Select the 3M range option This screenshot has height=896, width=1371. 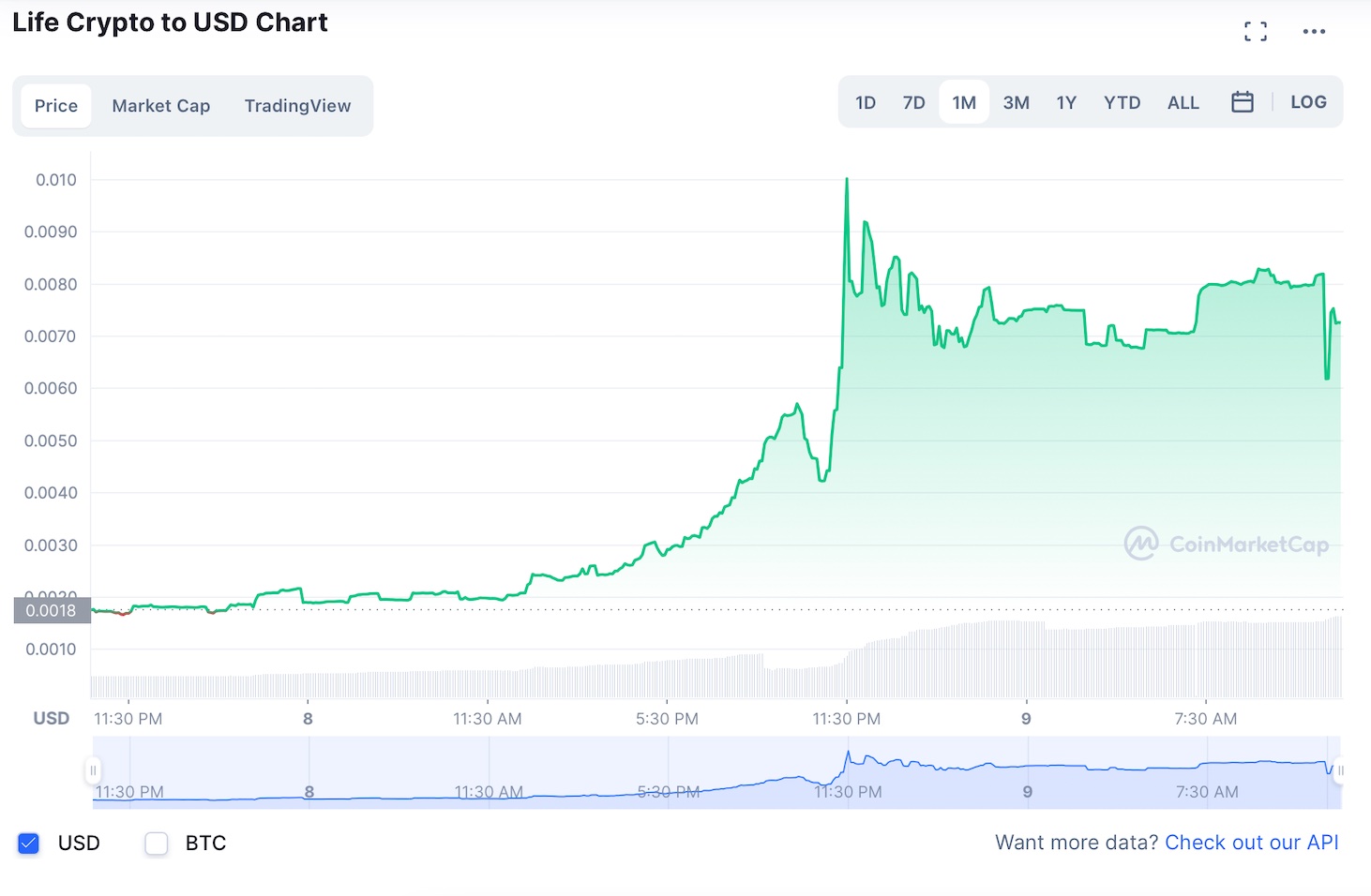coord(1017,101)
